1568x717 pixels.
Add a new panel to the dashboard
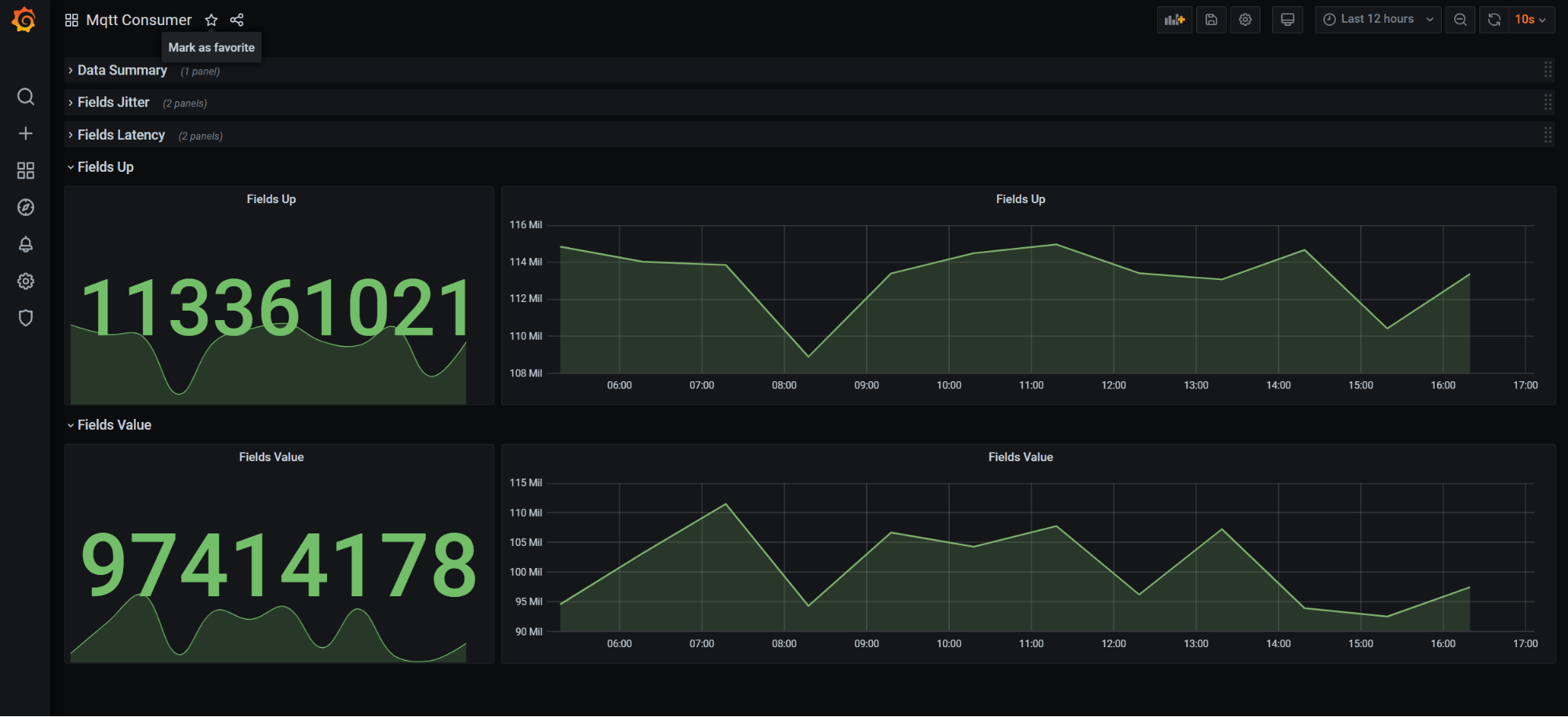pos(1174,19)
